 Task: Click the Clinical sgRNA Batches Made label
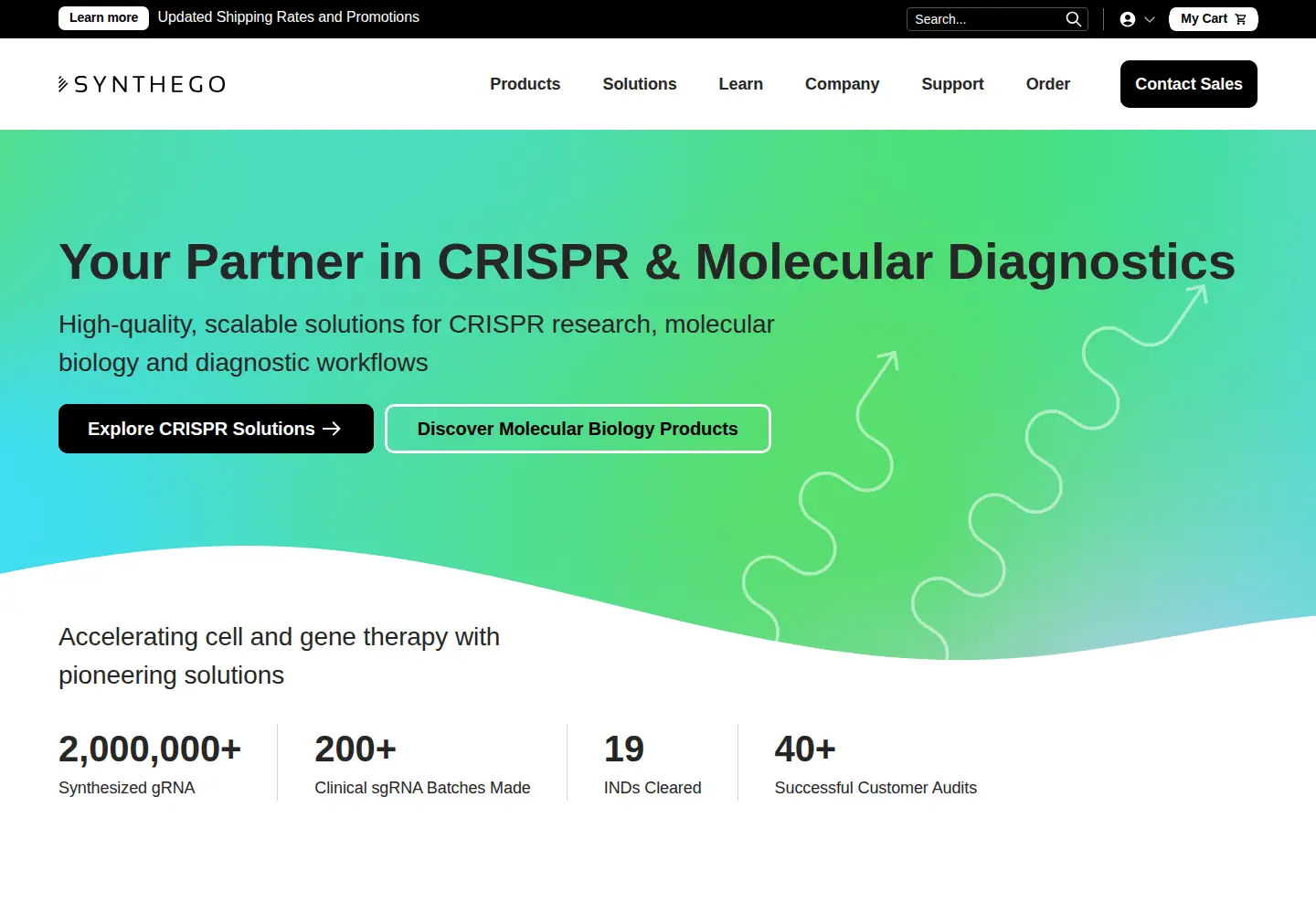[422, 788]
